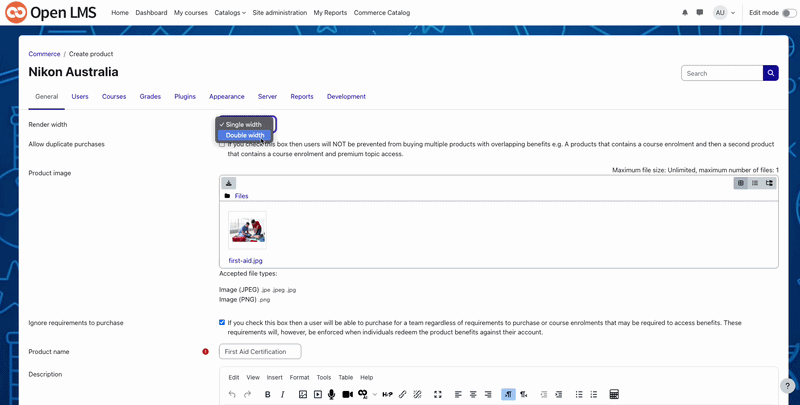
Task: Open the editor Help menu
Action: click(x=367, y=377)
